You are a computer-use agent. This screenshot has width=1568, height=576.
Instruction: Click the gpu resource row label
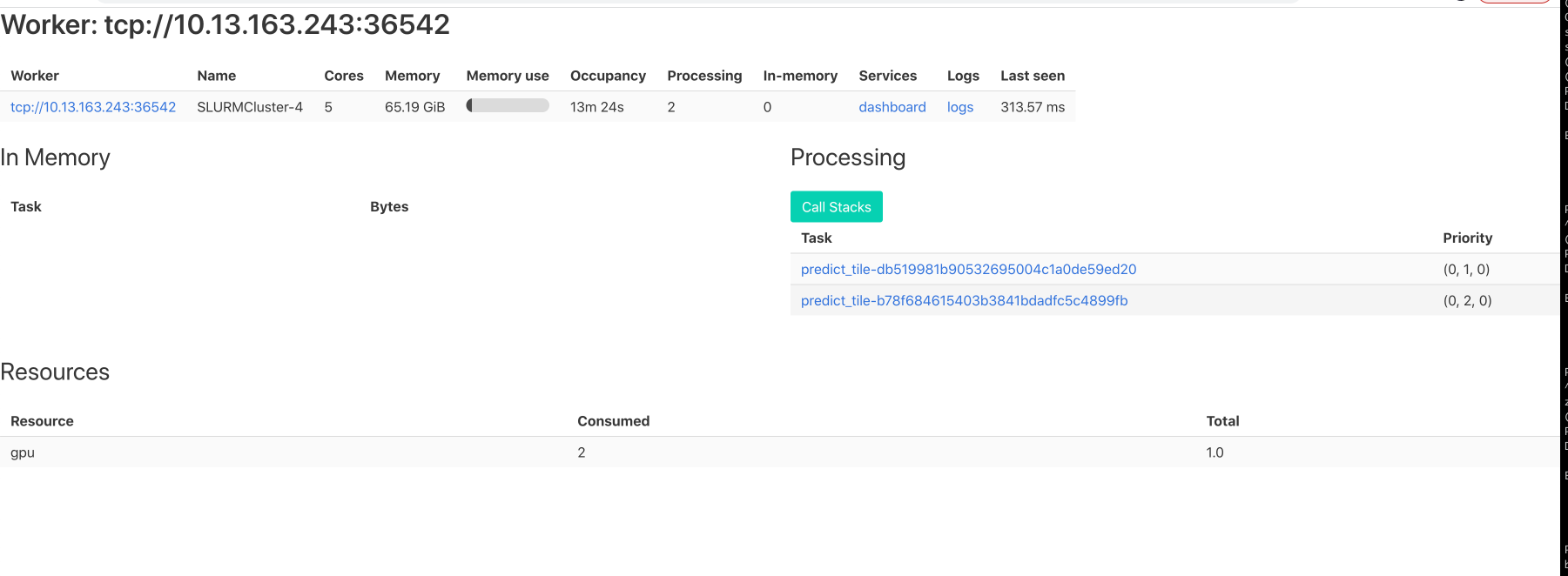click(x=23, y=453)
